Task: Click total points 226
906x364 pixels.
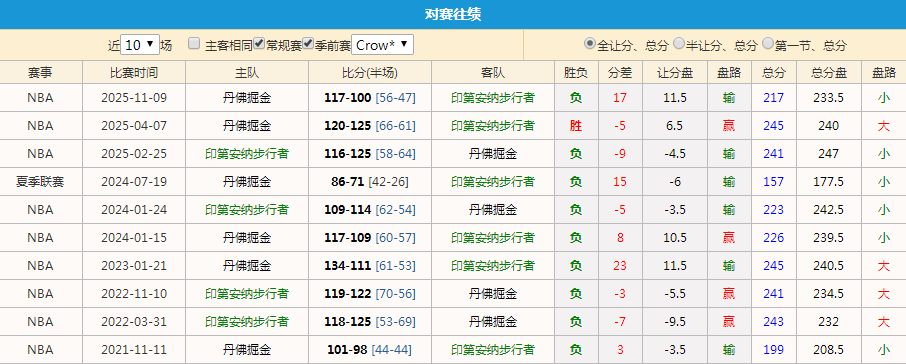Action: click(774, 237)
